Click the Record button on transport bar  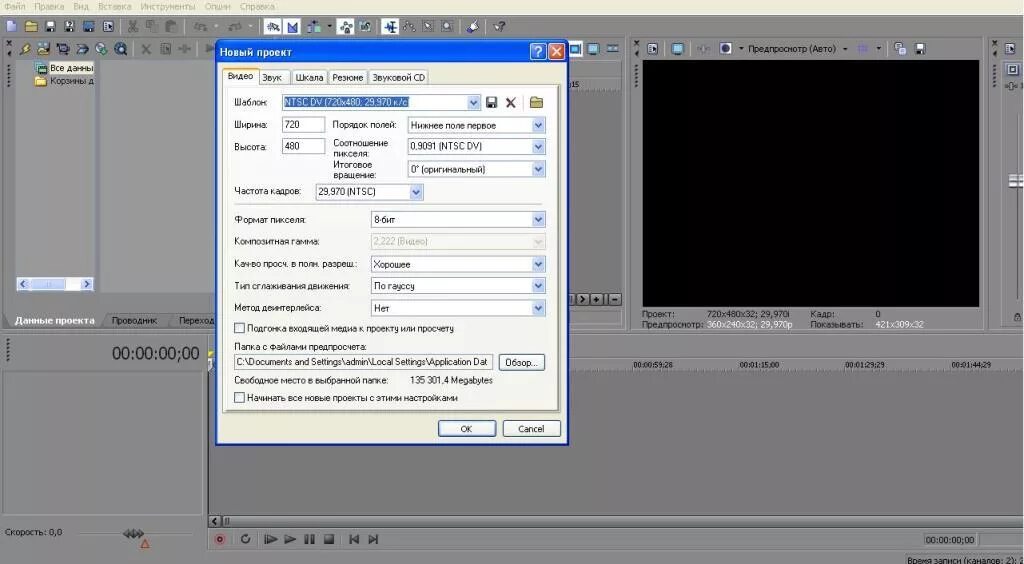pyautogui.click(x=220, y=539)
